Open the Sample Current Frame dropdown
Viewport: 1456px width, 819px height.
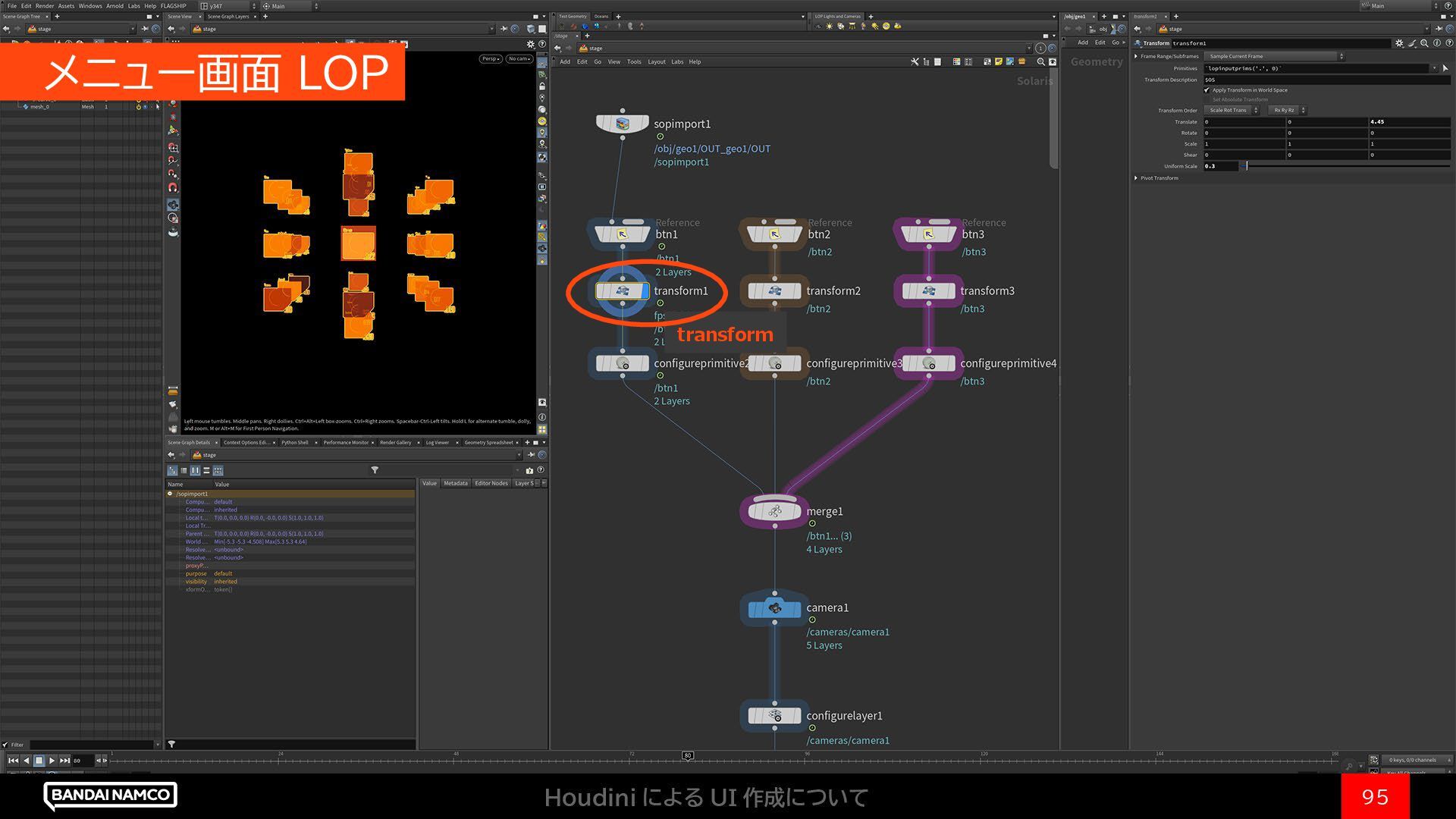1274,56
